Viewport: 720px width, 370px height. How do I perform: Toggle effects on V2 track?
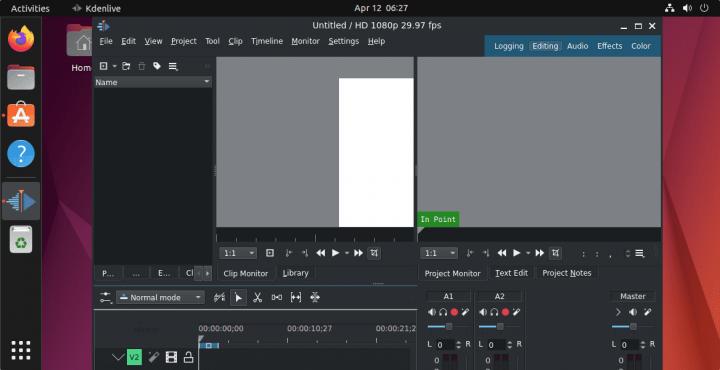click(153, 357)
